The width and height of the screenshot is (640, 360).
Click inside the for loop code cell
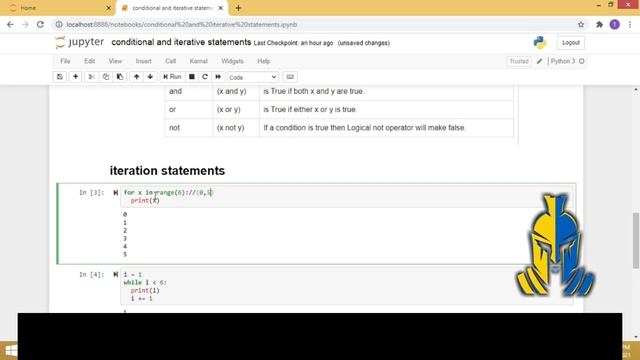(x=346, y=196)
